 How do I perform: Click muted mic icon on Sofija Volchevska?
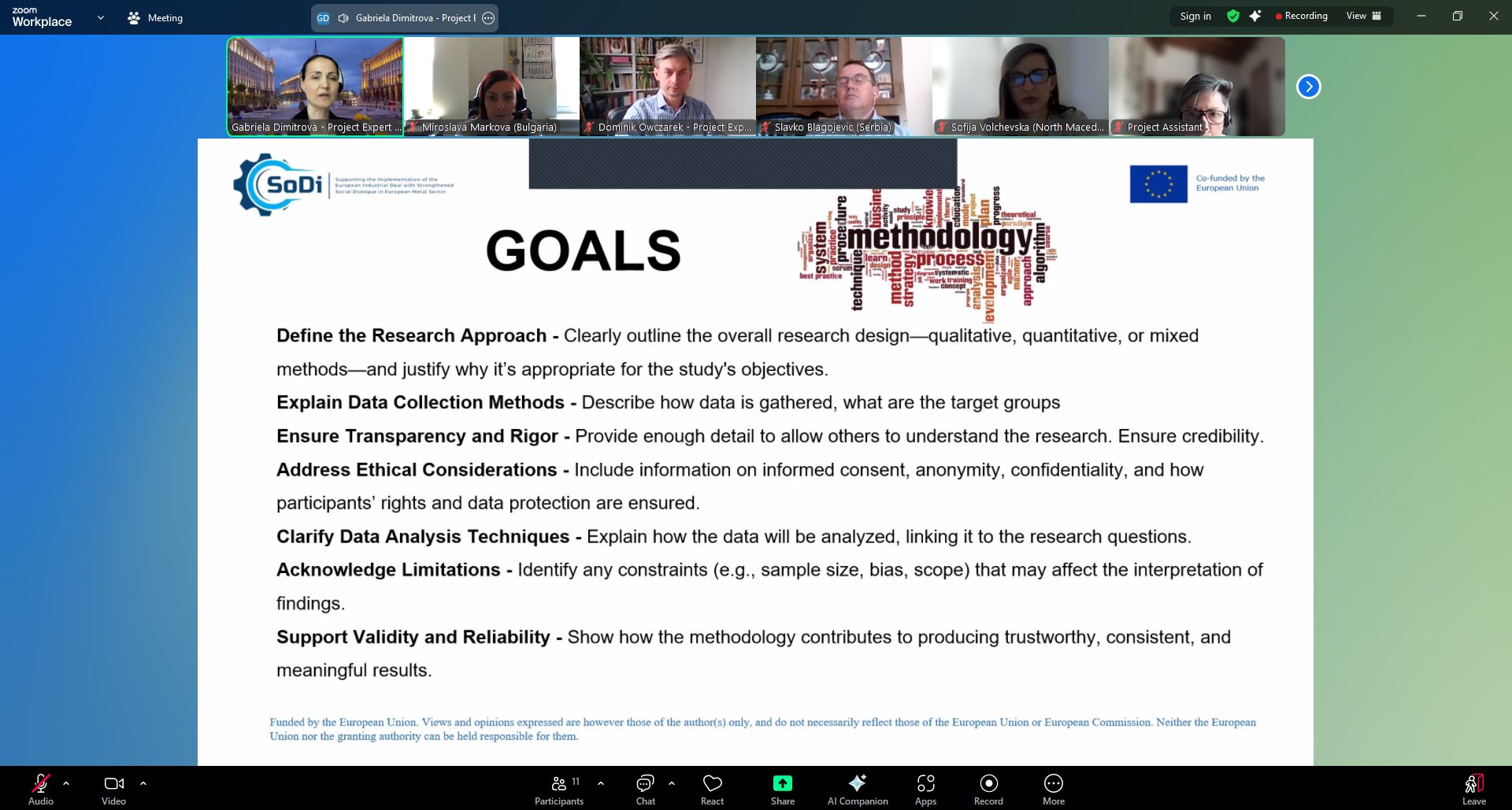pos(942,127)
